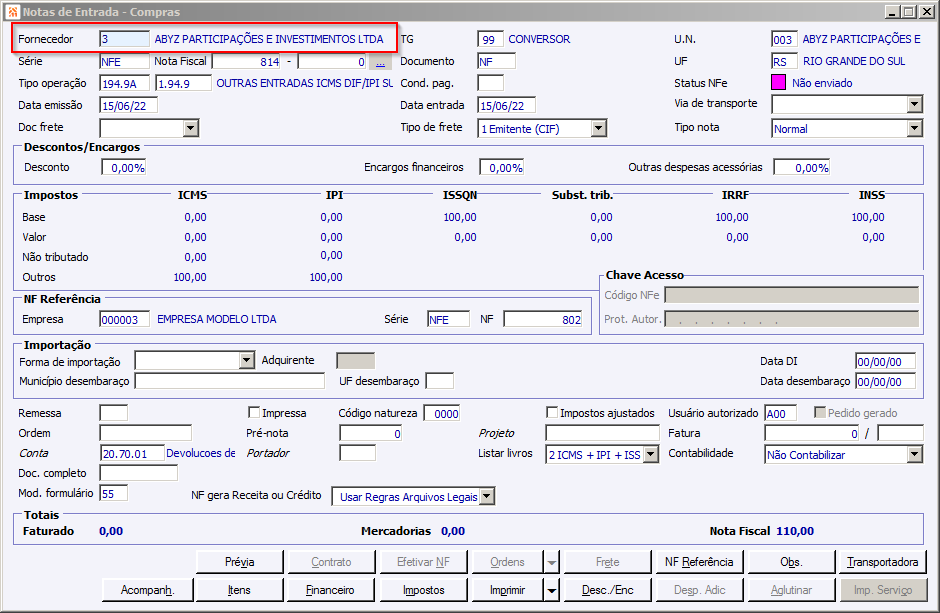Click the Fornecedor code input field
Screen dimensions: 940x613
[x=124, y=39]
